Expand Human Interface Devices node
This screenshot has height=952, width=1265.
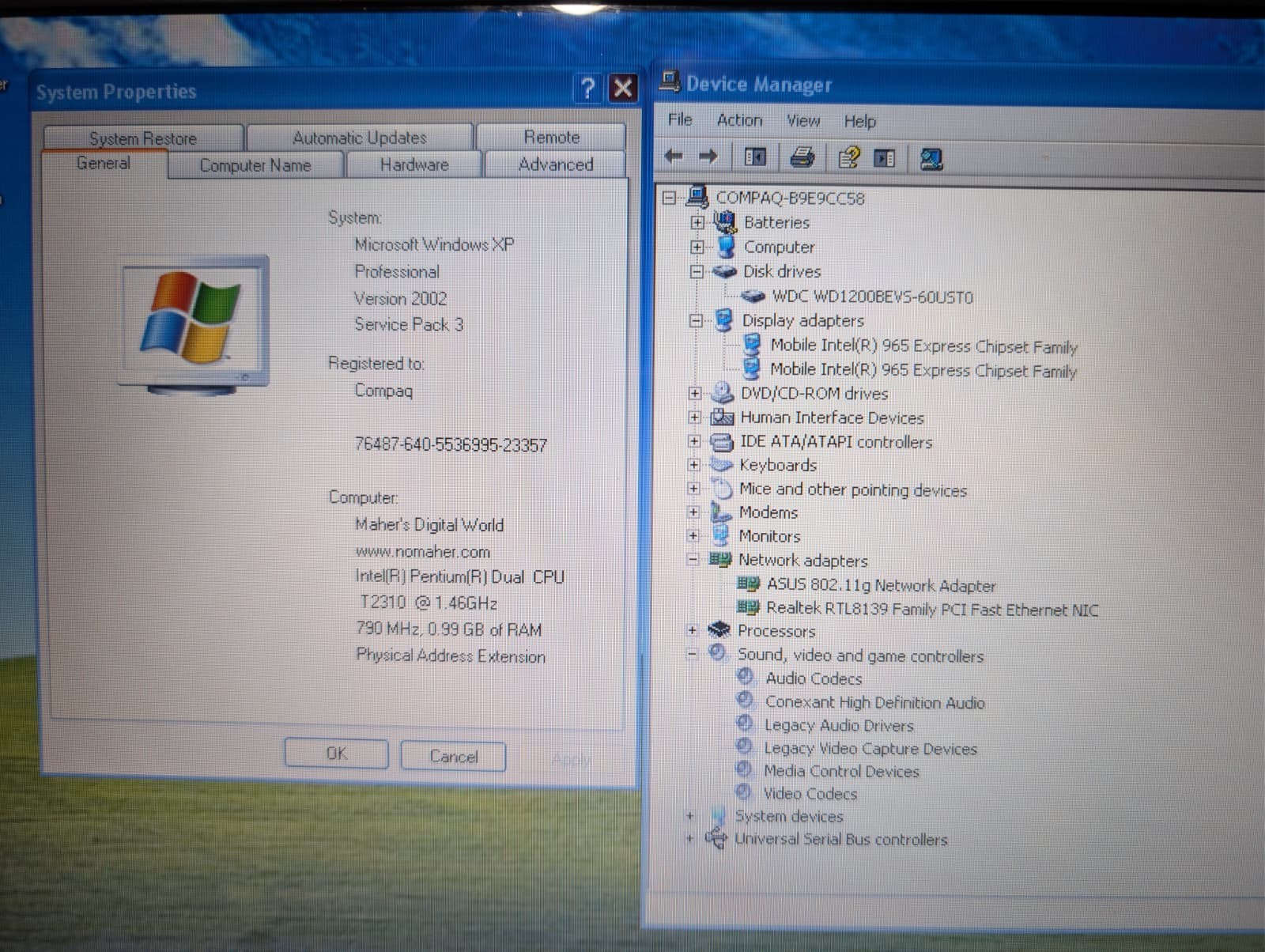point(694,417)
